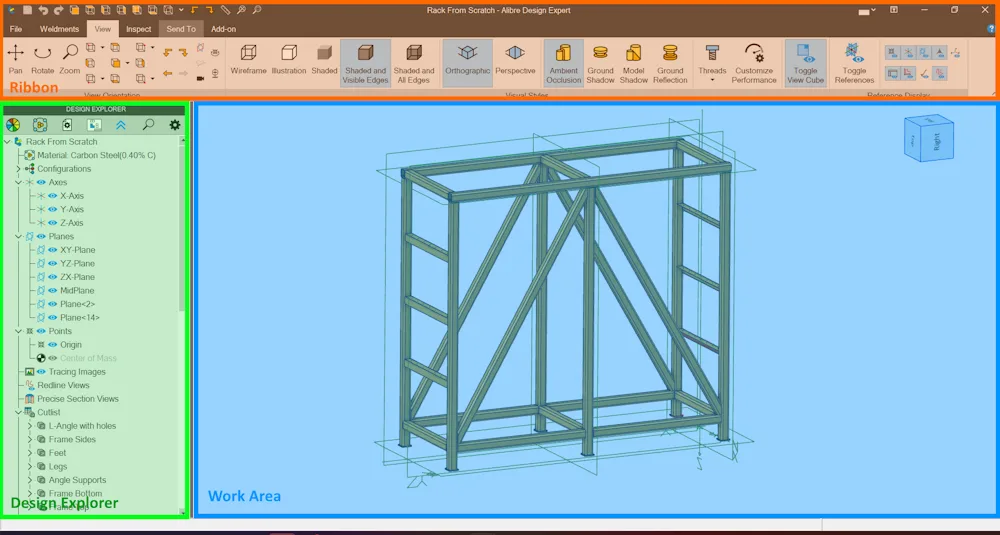
Task: Select the ZX-Plane tree item
Action: point(77,277)
